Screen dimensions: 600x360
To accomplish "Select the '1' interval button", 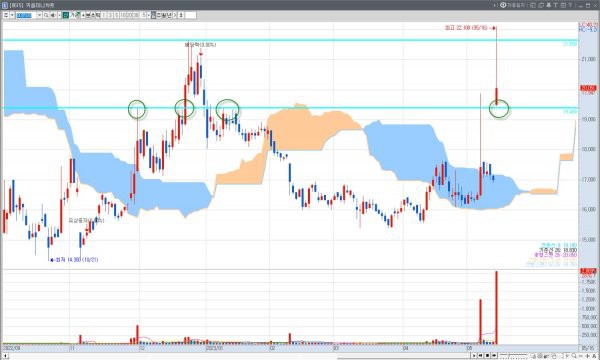I will (x=104, y=15).
